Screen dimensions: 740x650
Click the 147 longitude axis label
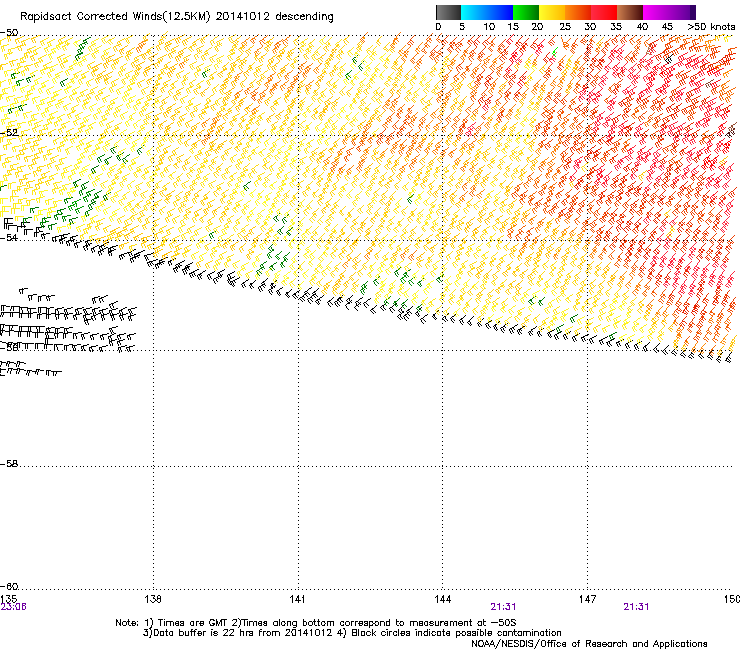[x=588, y=599]
